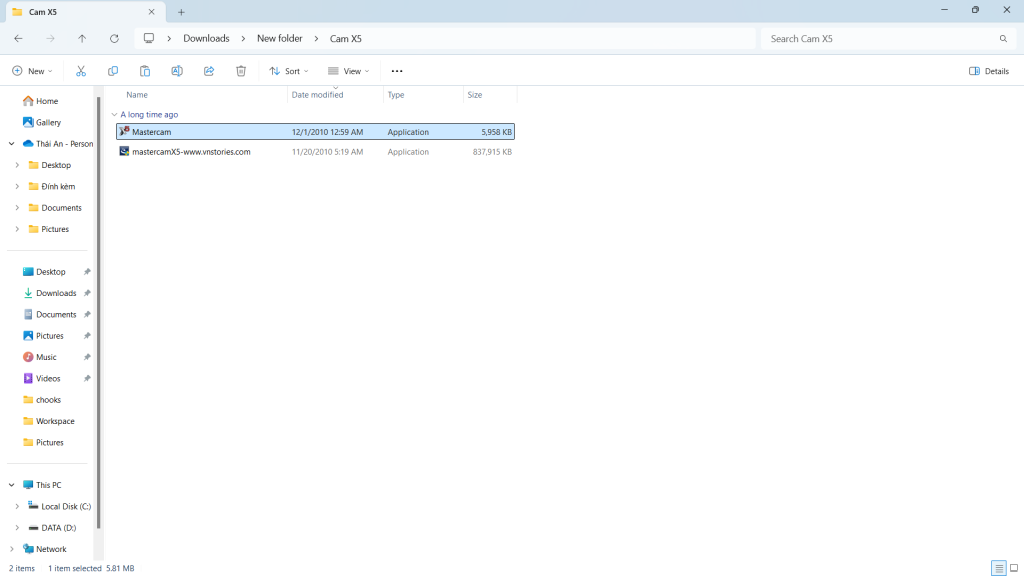Click the Mastercam application icon

124,132
